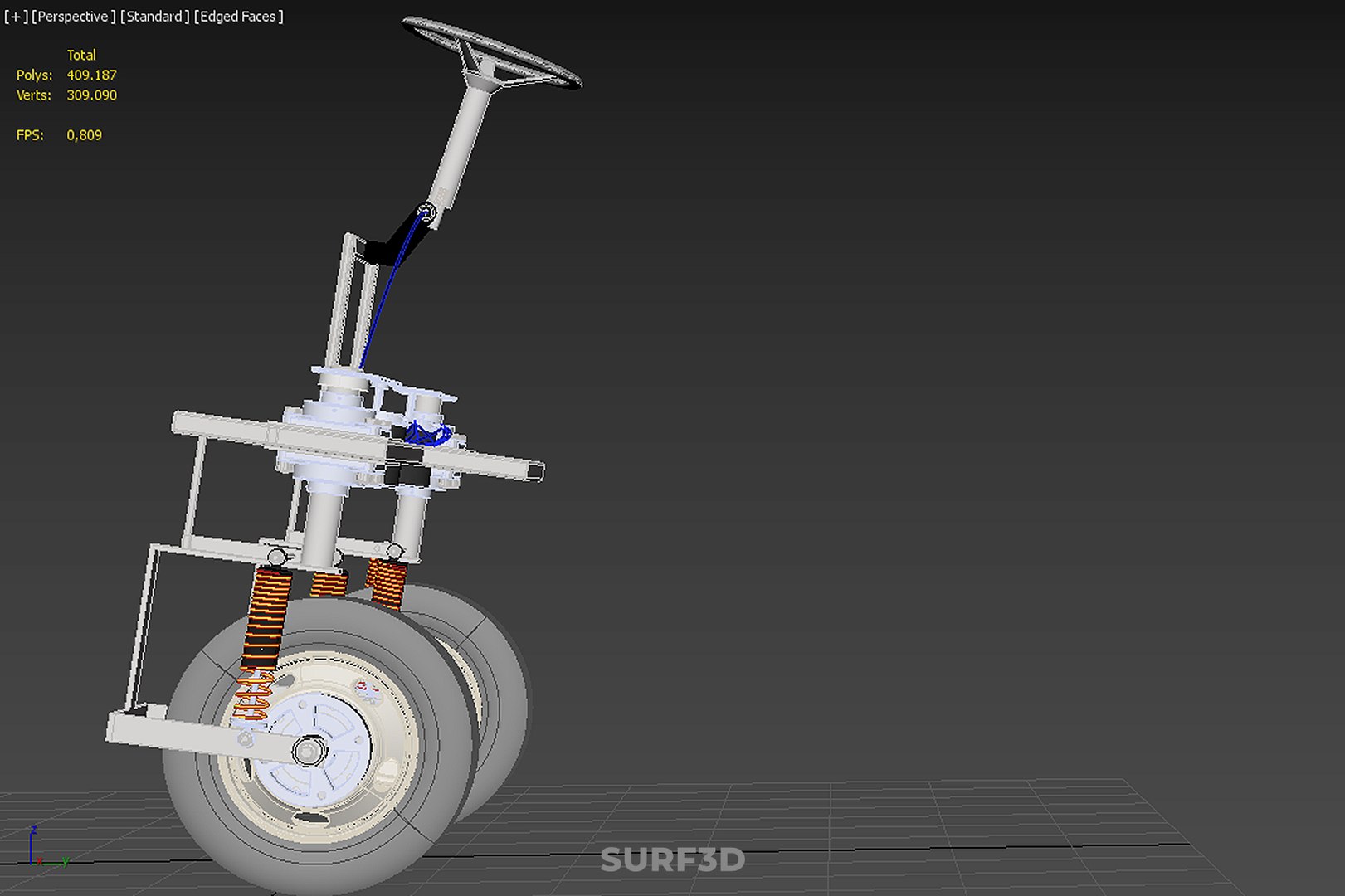
Task: Open the [Standard] shading quality menu
Action: pos(154,17)
